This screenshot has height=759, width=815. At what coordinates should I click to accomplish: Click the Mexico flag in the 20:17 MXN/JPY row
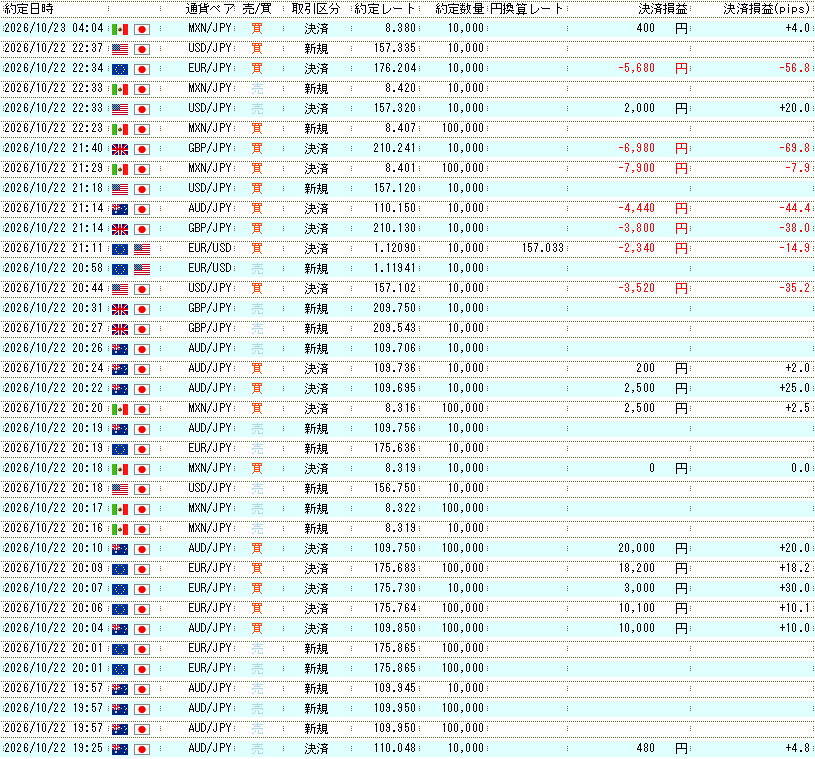pos(120,509)
